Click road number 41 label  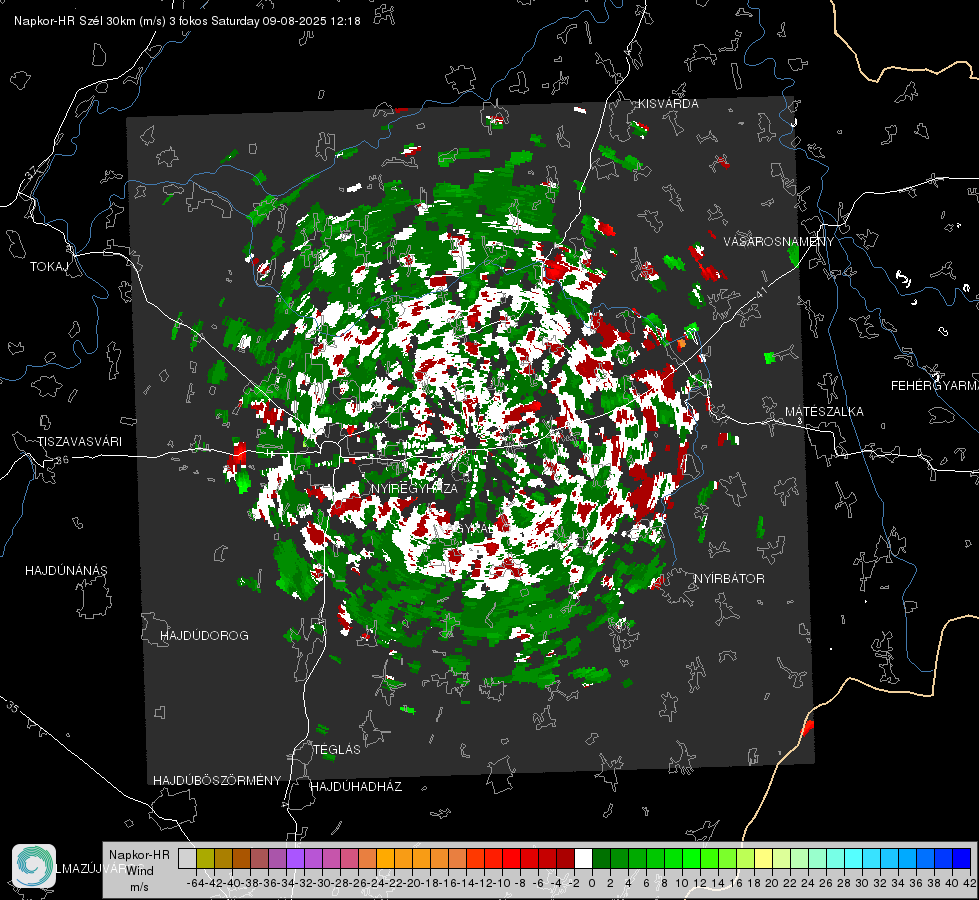click(761, 292)
